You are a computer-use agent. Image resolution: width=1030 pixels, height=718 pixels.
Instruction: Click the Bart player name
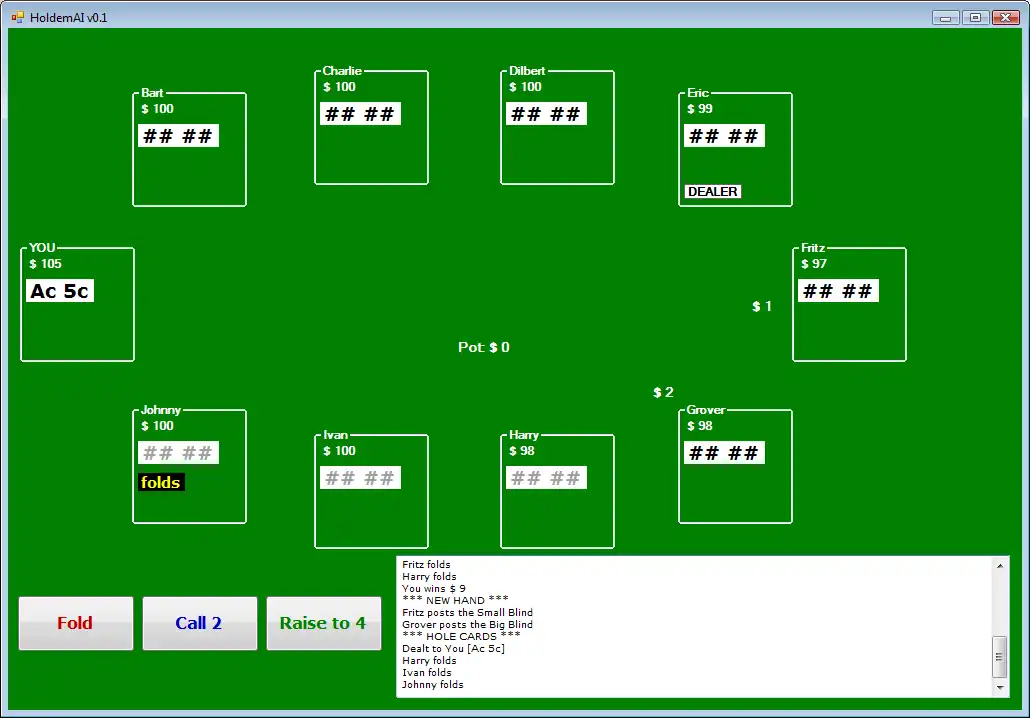[152, 93]
